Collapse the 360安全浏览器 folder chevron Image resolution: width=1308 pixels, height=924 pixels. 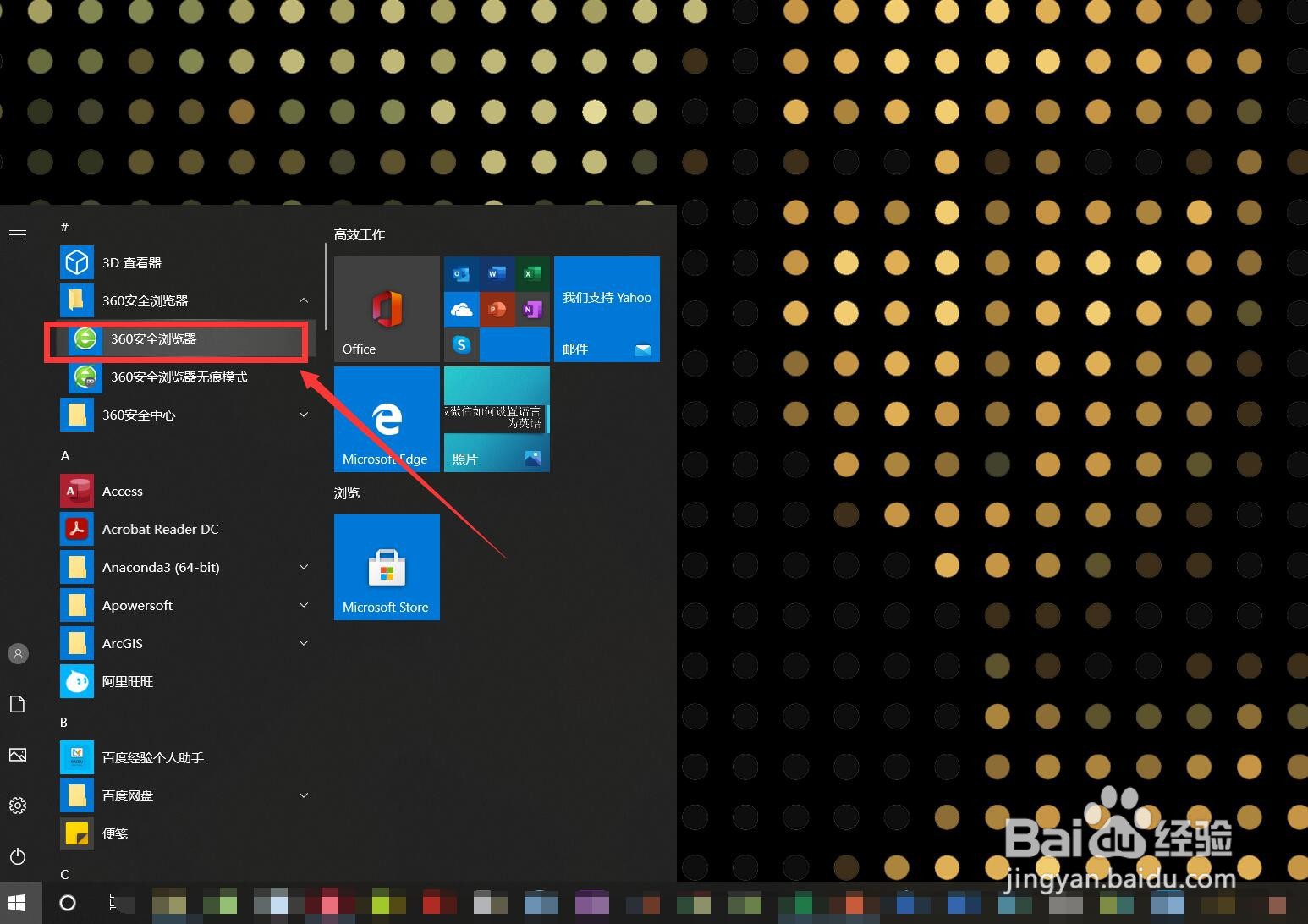(303, 300)
